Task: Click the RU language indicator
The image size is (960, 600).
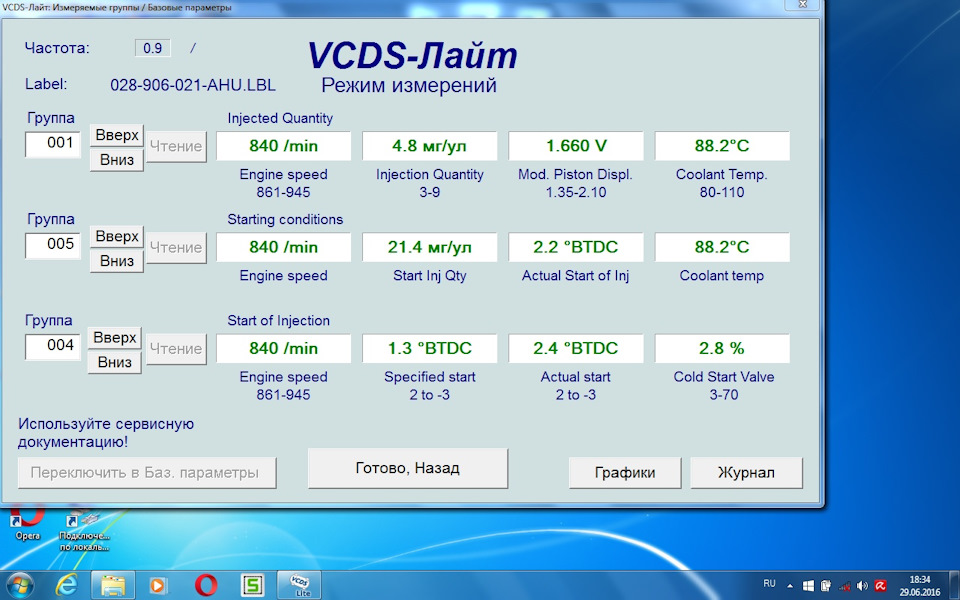Action: tap(770, 583)
